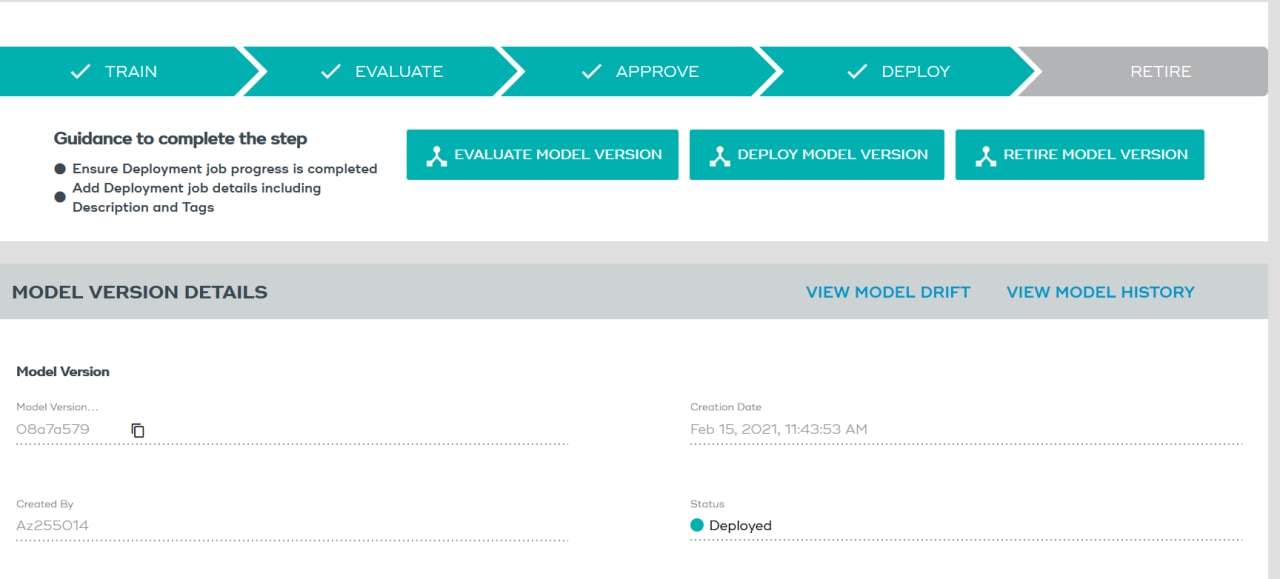
Task: Click the Created By value Az255014
Action: coord(53,525)
